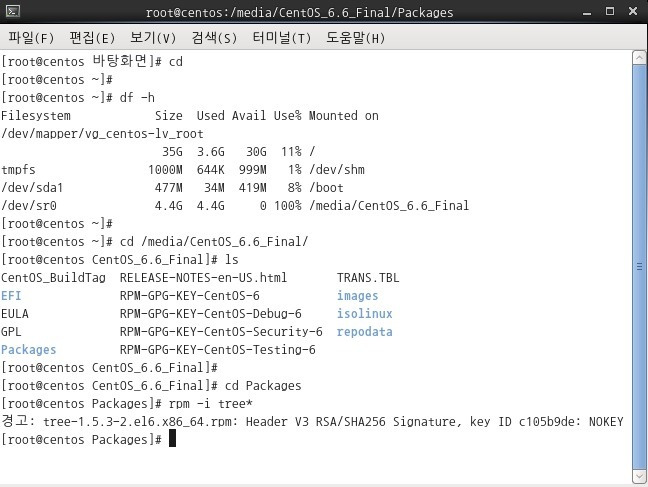Click the 'rpm -i tree*' command text

tap(211, 404)
